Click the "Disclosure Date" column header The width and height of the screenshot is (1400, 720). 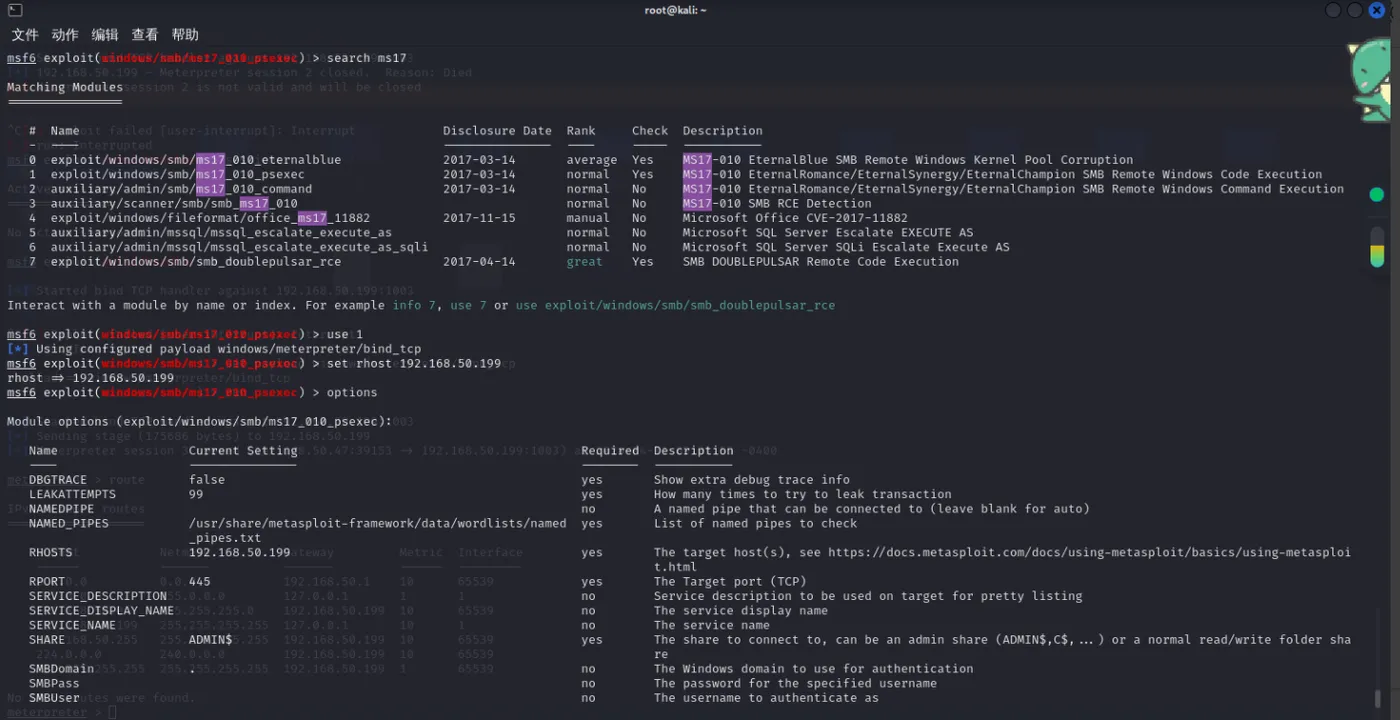[x=497, y=131]
